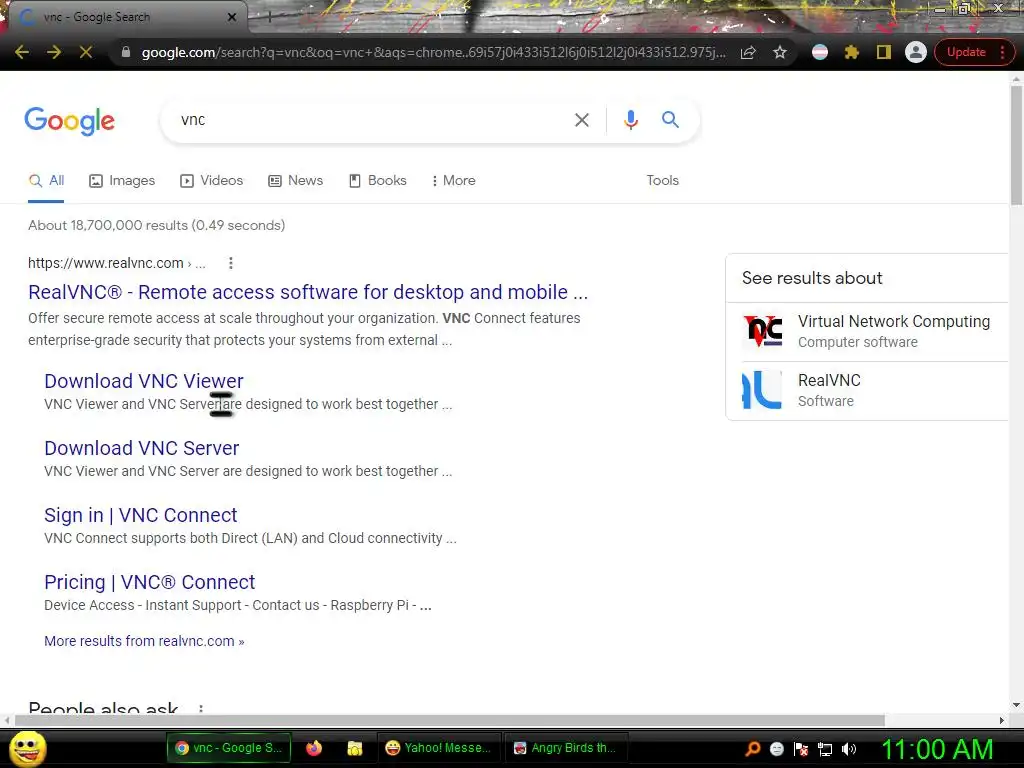Go back to the previous page
The image size is (1024, 768).
click(22, 52)
